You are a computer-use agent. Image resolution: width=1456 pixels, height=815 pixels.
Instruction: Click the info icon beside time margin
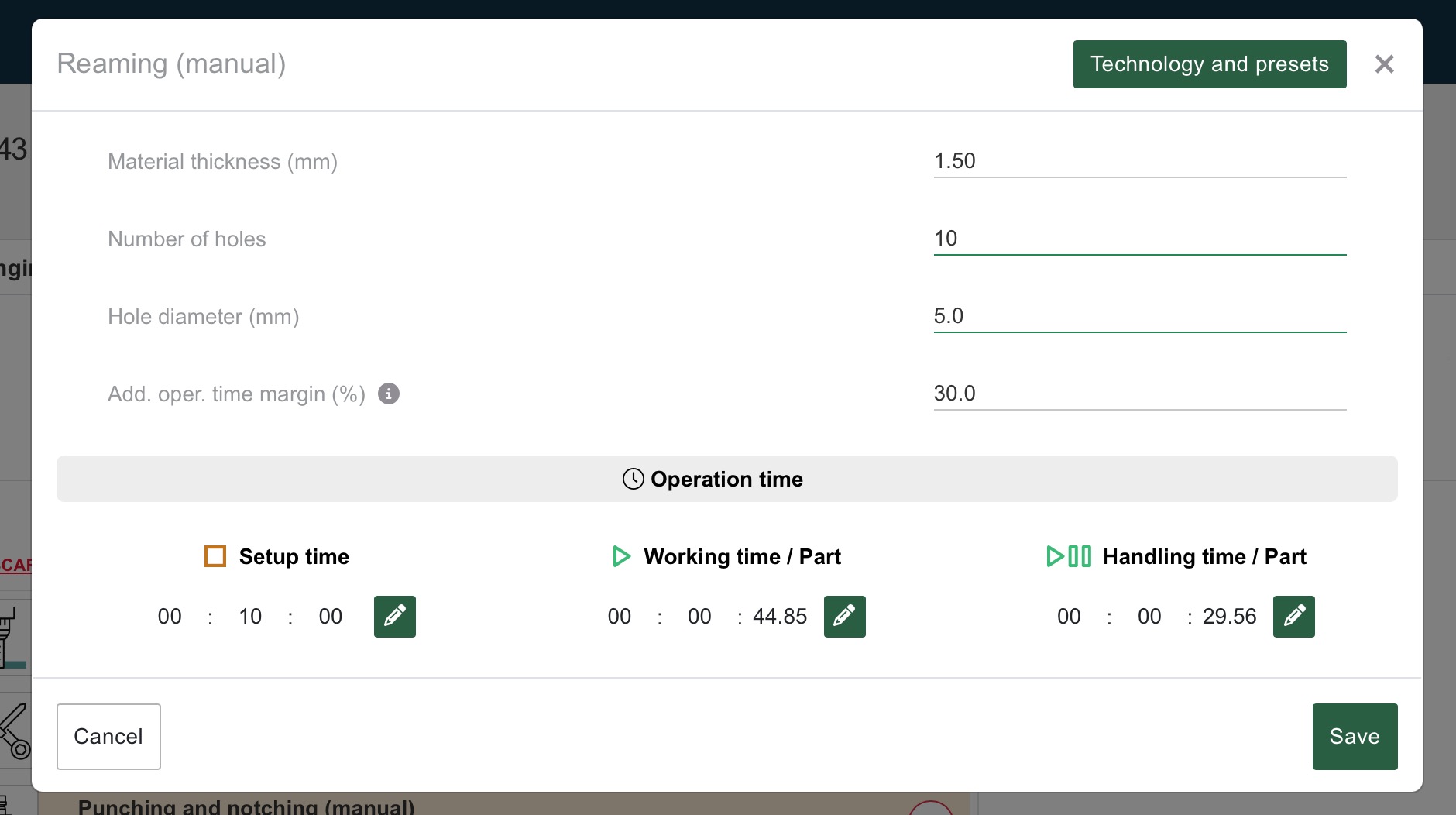[x=389, y=394]
